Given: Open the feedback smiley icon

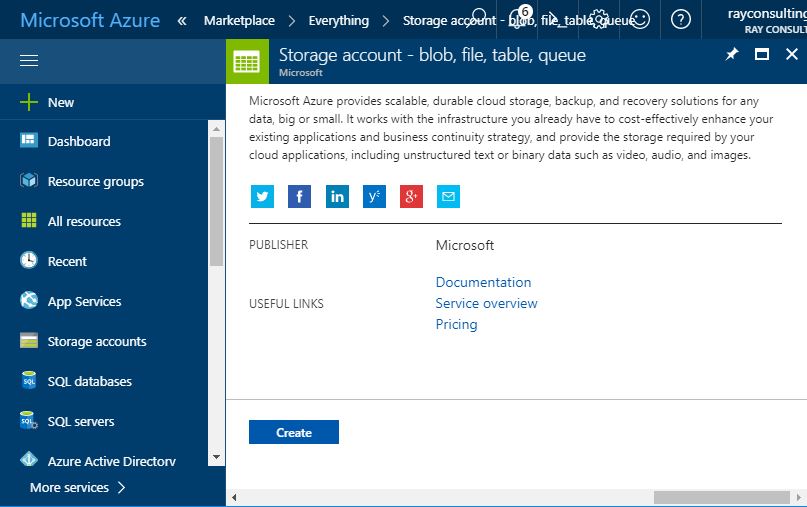Looking at the screenshot, I should tap(640, 20).
